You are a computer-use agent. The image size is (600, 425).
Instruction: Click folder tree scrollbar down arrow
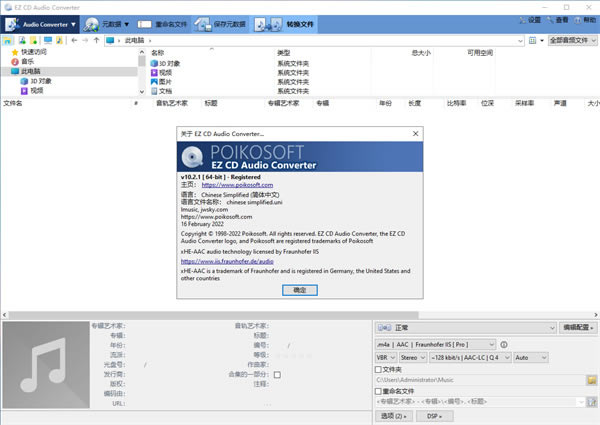142,92
